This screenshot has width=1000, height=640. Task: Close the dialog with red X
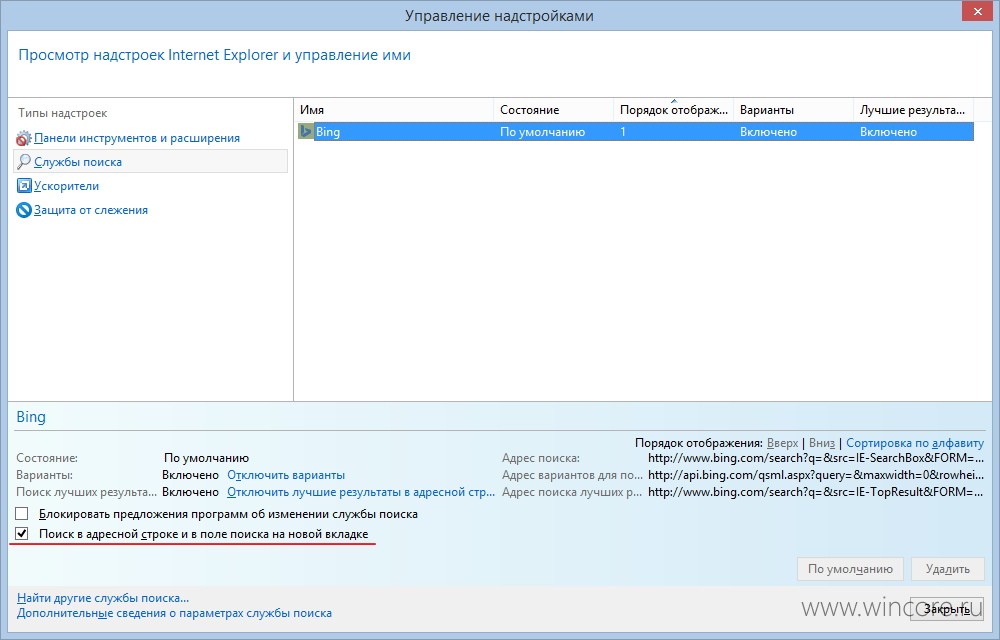(x=979, y=11)
